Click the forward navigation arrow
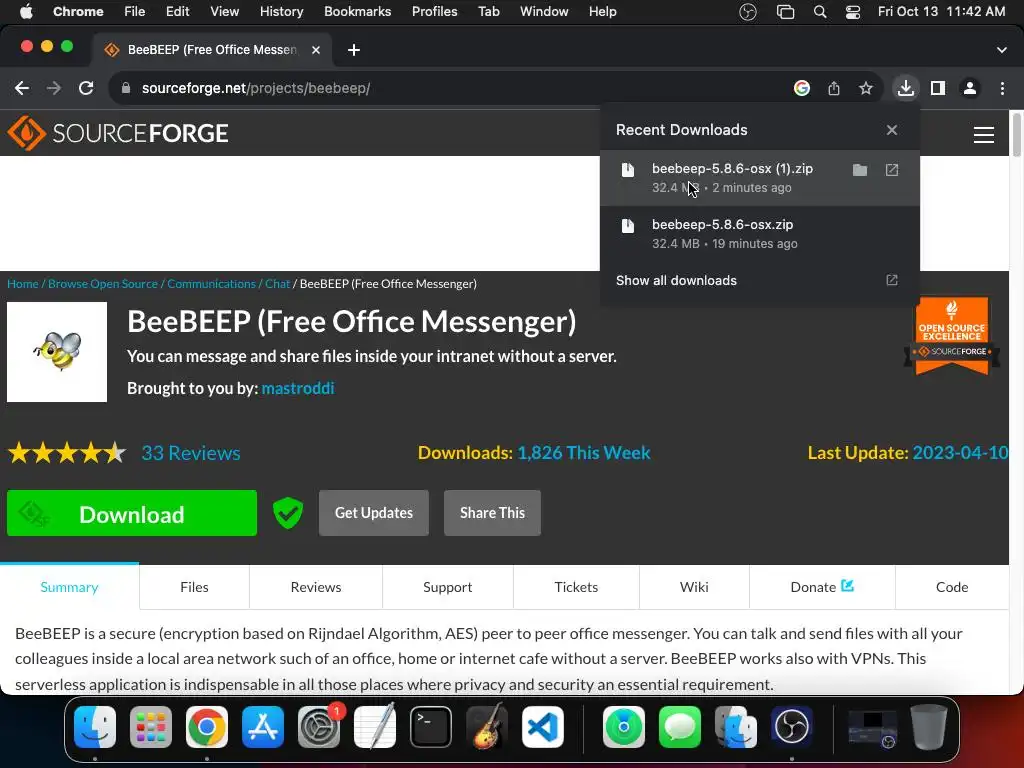Screen dimensions: 1024x768 [54, 88]
